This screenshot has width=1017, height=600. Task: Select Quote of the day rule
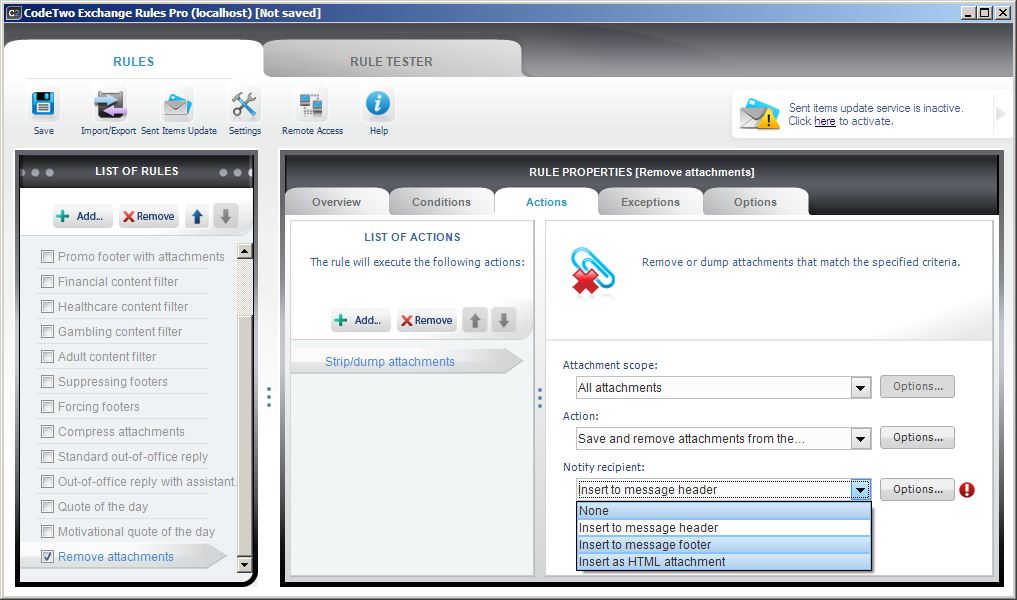click(x=103, y=507)
